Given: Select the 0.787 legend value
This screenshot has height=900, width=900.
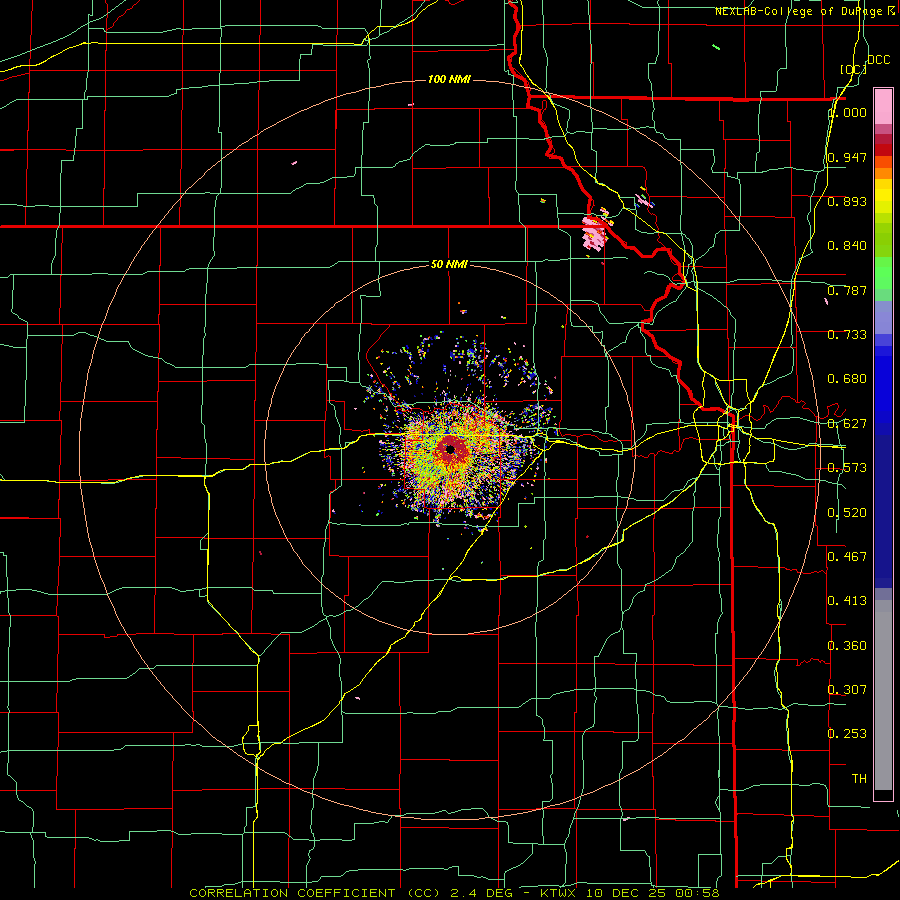Looking at the screenshot, I should (x=847, y=290).
